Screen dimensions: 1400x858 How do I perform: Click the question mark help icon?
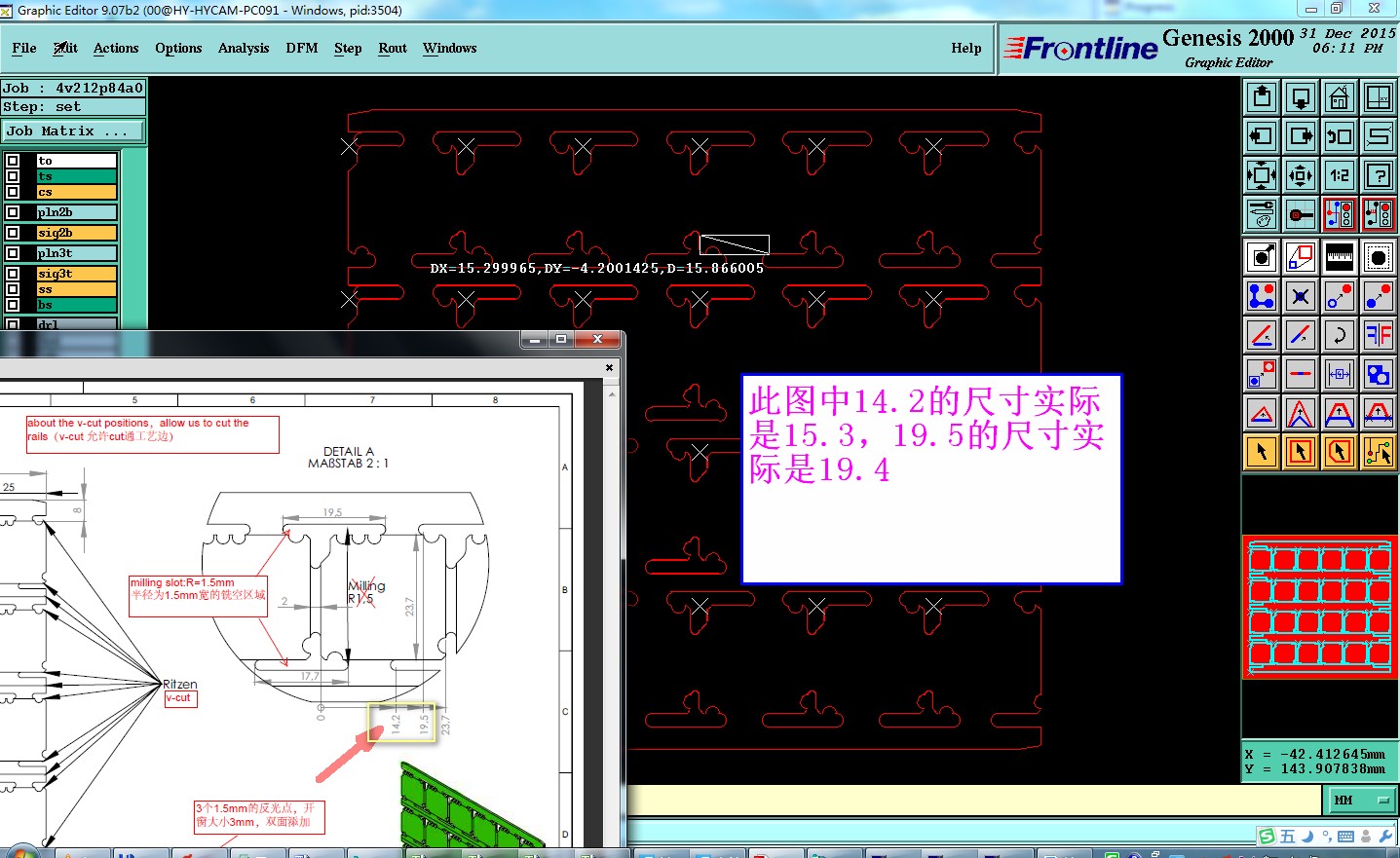tap(1379, 175)
